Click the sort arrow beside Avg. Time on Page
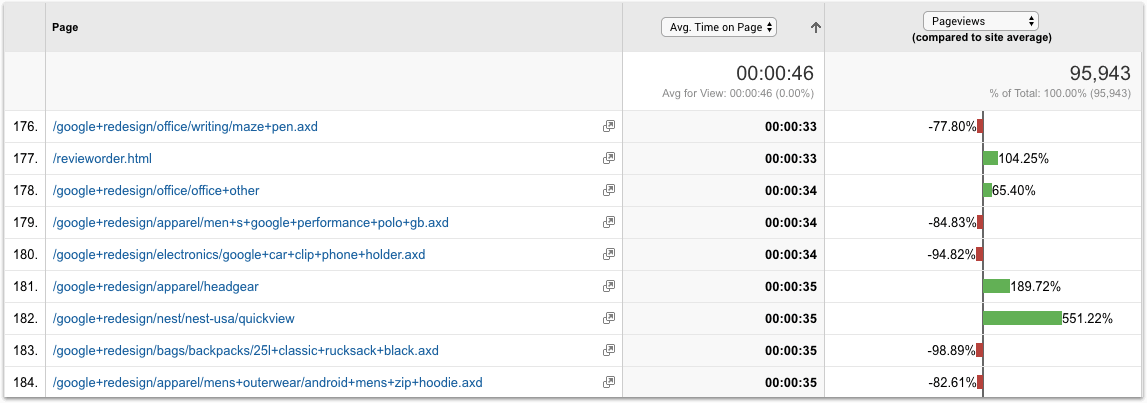Viewport: 1147px width, 403px height. coord(816,28)
